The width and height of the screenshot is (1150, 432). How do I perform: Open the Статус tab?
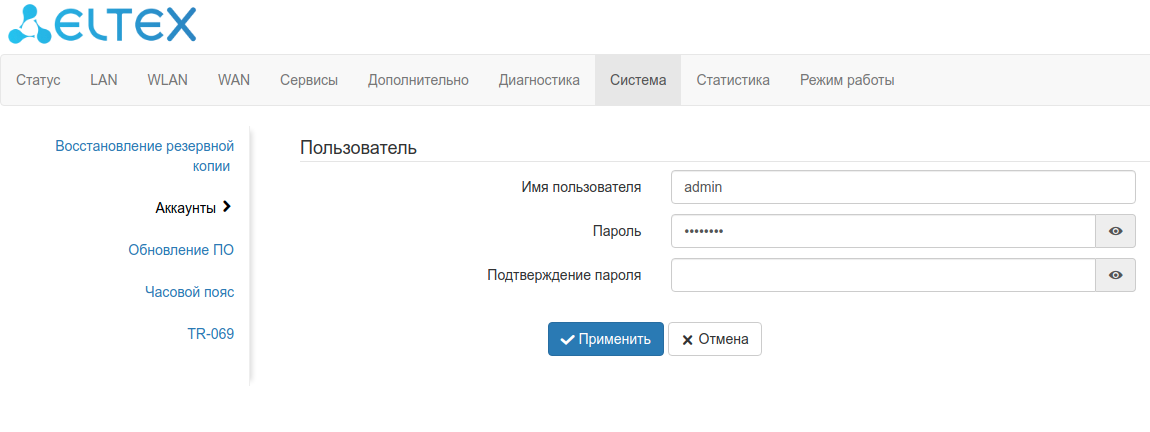pos(38,80)
